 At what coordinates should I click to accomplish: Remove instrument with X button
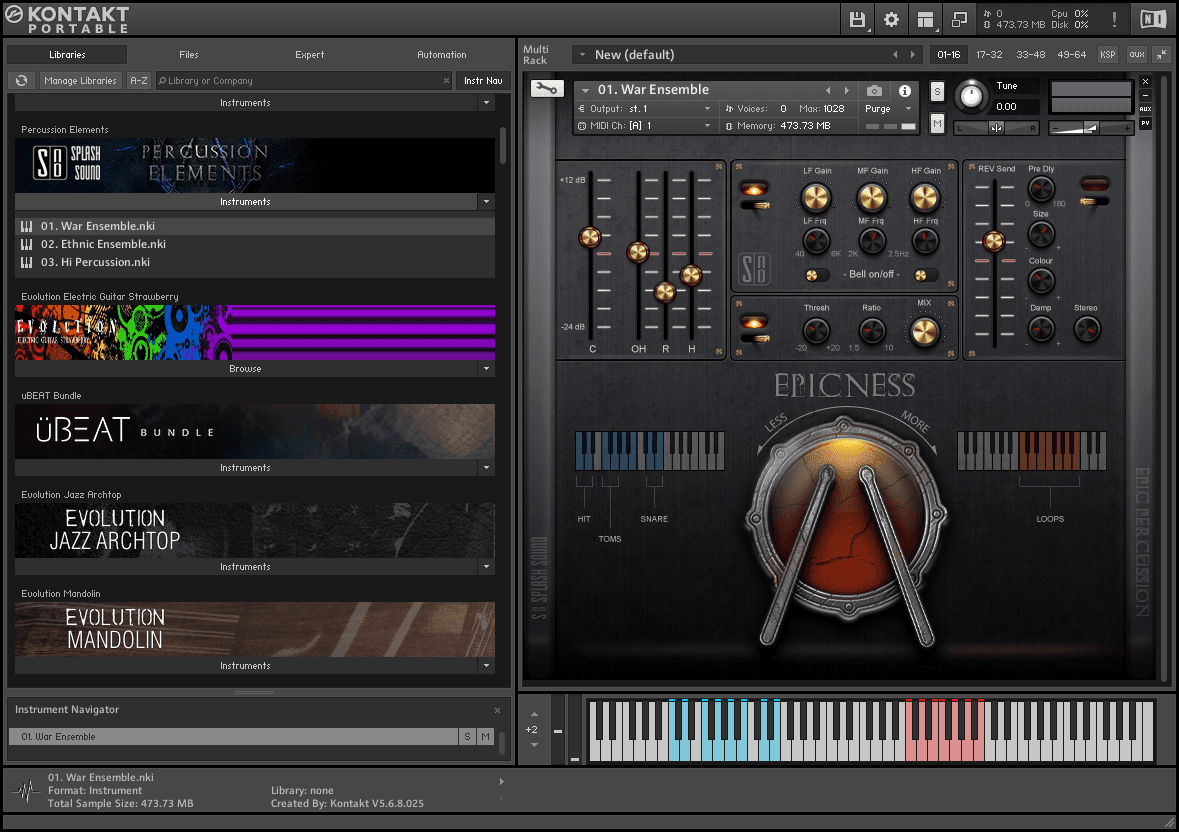tap(1145, 81)
